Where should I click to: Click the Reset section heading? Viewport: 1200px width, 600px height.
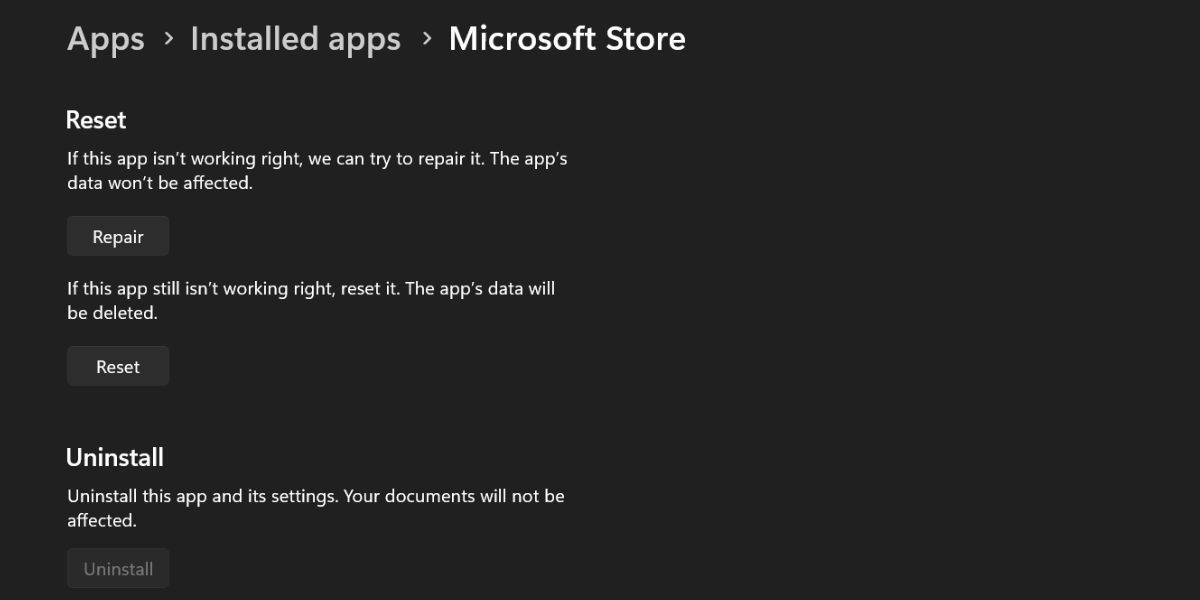click(96, 120)
